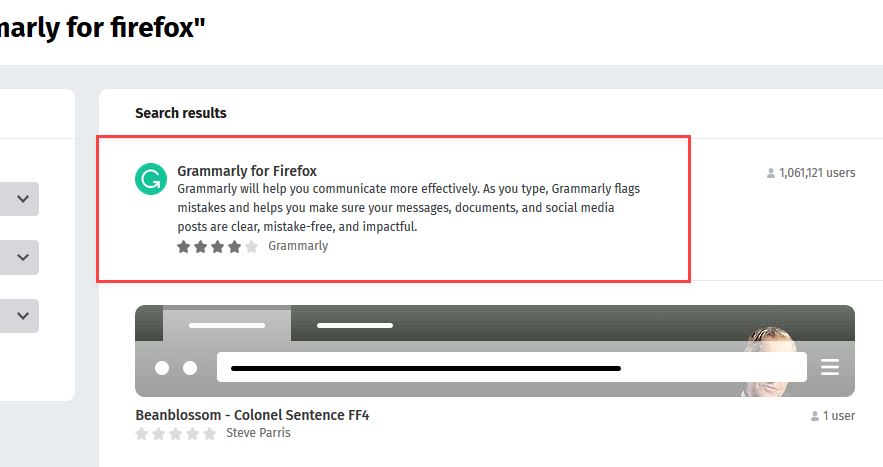
Task: Click the Steve Parris author name
Action: 258,434
